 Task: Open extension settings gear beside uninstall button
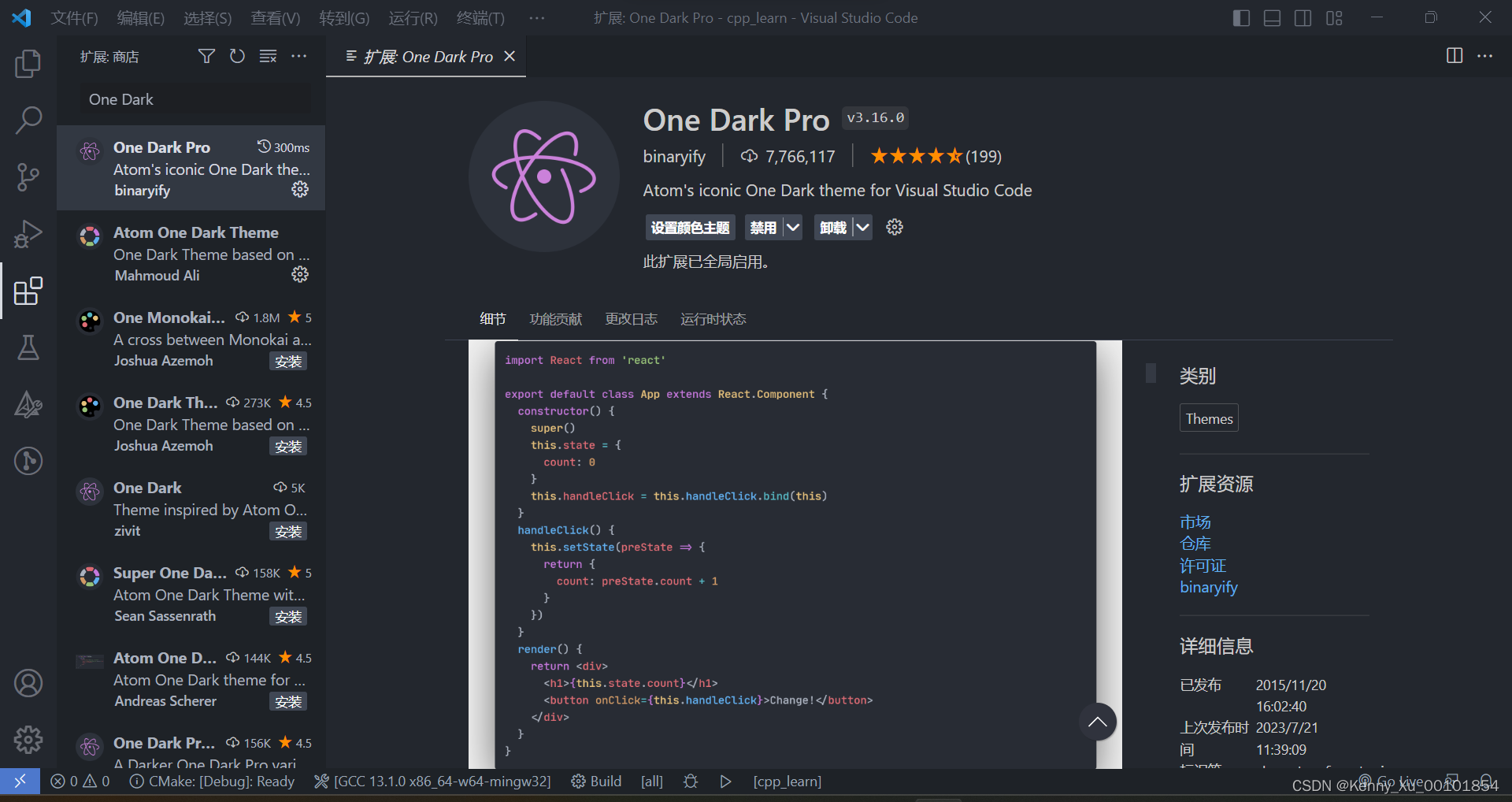895,228
